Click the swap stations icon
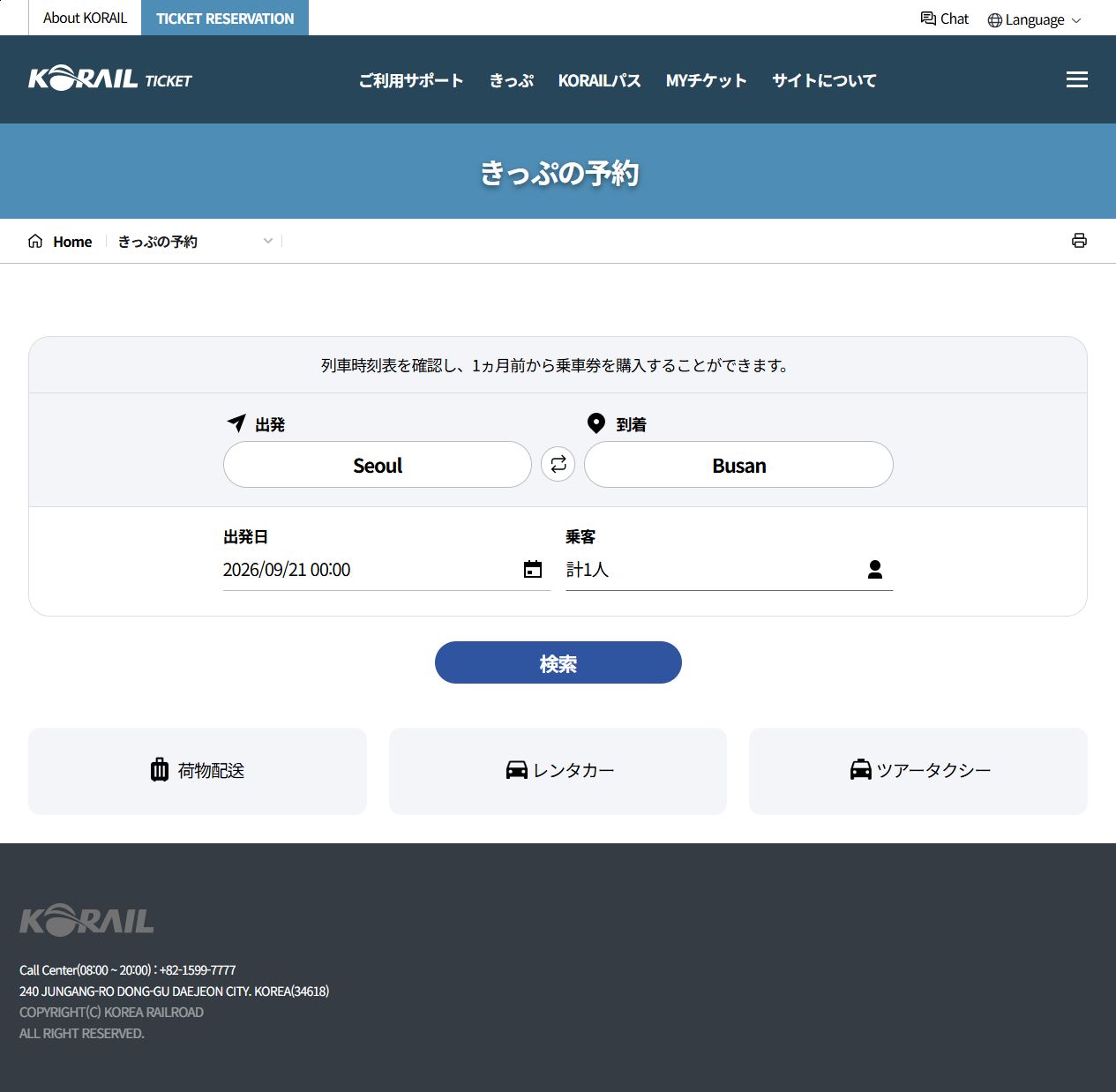 pos(558,464)
